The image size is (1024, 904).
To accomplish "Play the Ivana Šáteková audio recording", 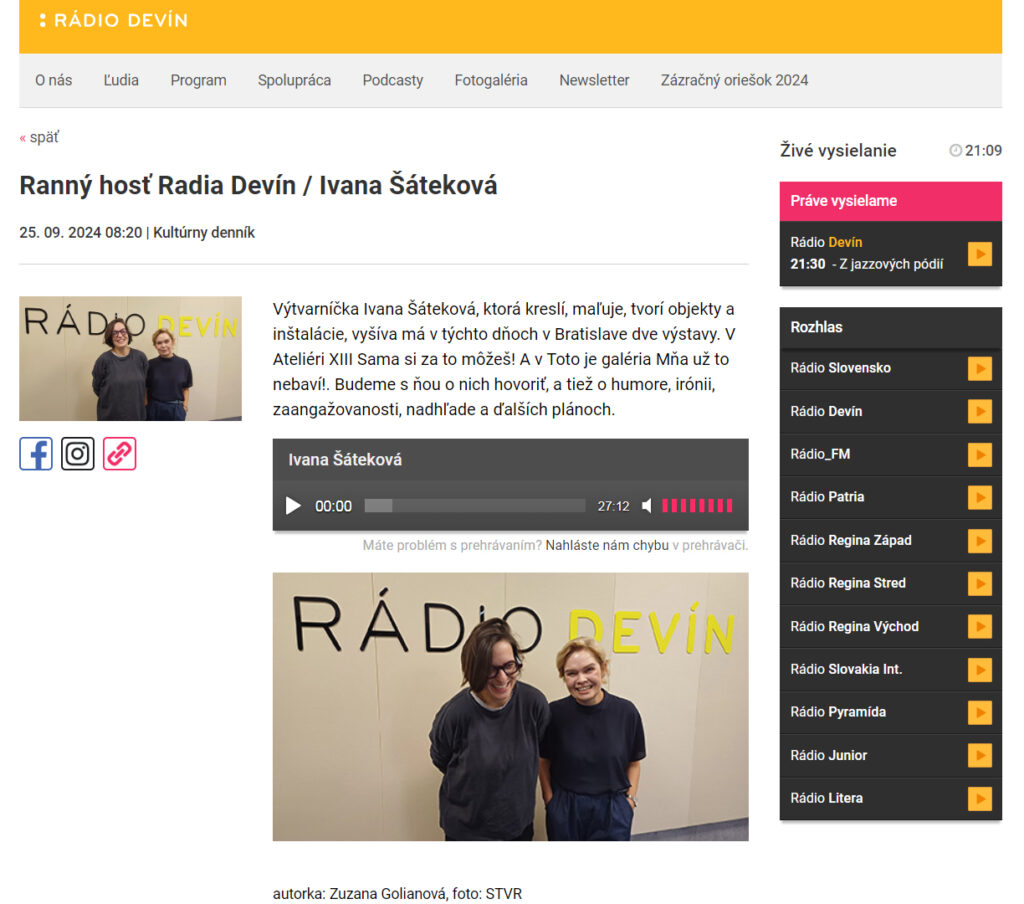I will pos(293,506).
